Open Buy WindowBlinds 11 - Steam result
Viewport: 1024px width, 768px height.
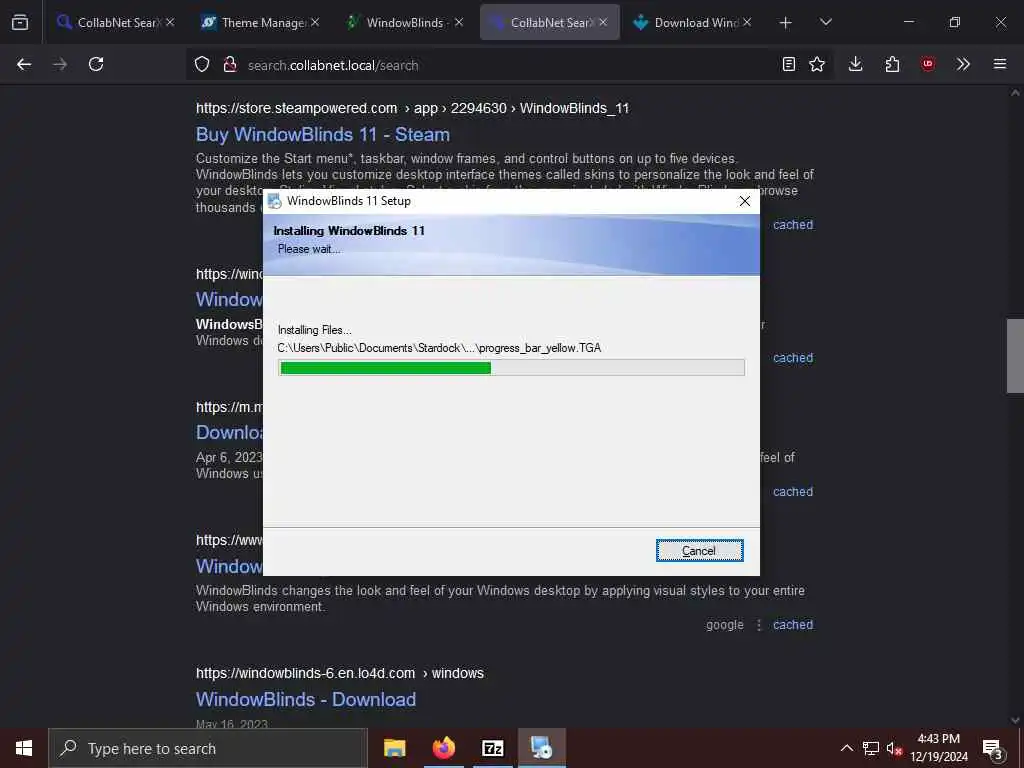[x=323, y=135]
